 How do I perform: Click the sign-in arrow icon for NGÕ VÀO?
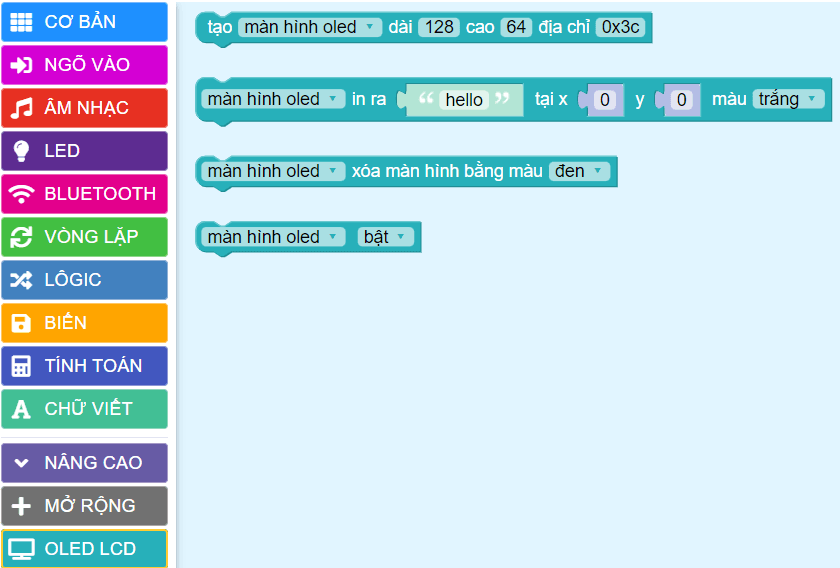point(21,65)
